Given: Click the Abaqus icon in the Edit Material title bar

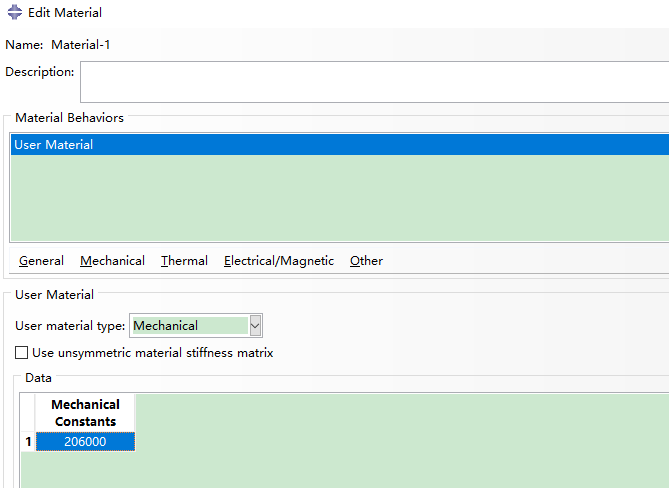Looking at the screenshot, I should [15, 12].
